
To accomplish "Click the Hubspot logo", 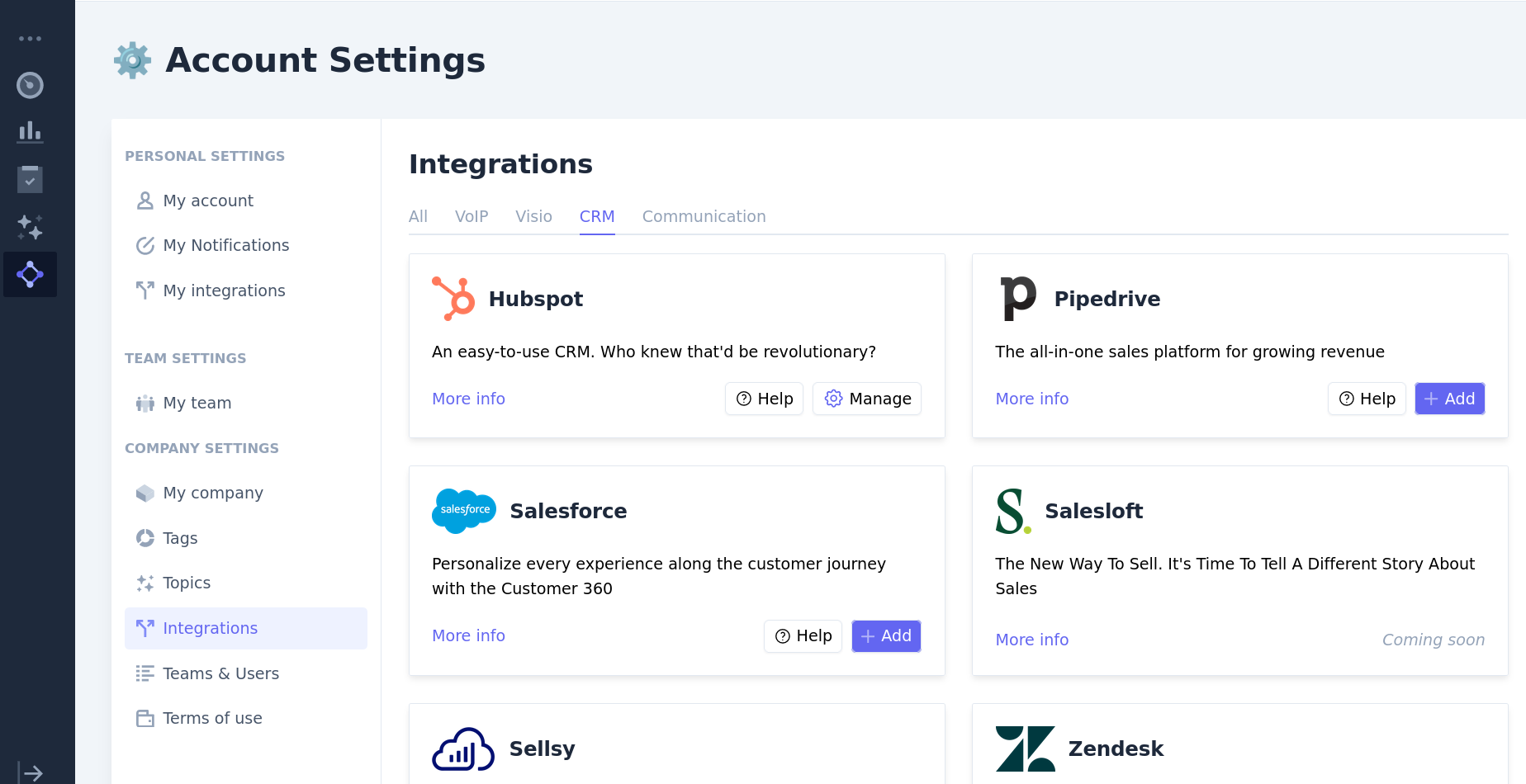I will [453, 299].
